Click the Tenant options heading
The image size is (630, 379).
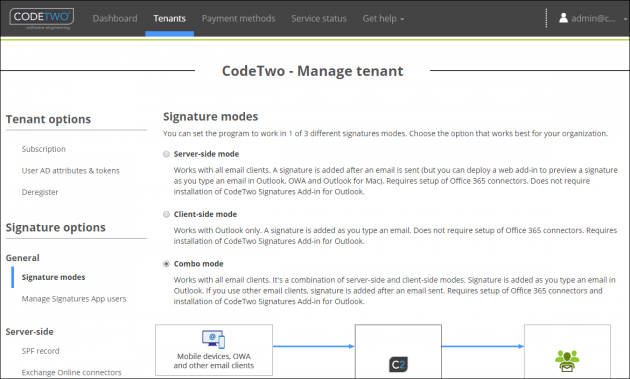[x=48, y=119]
